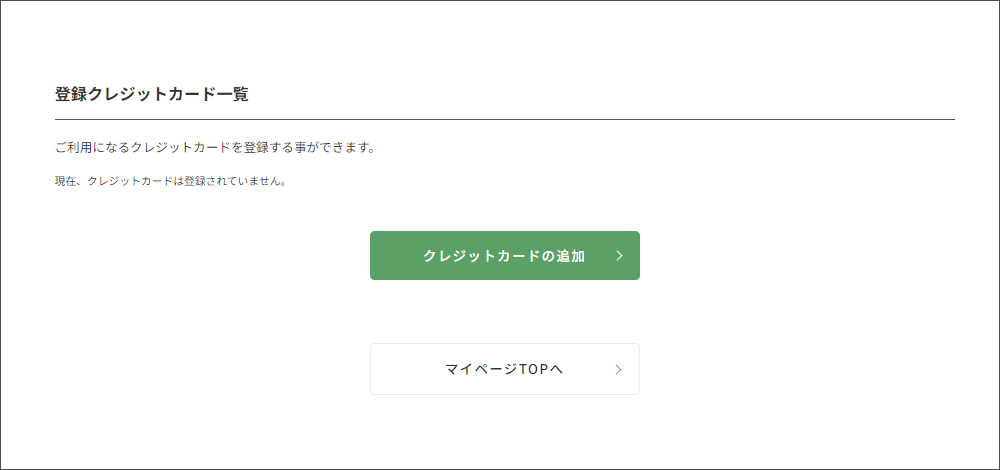Viewport: 1000px width, 470px height.
Task: Click the マイページTOPへ label text
Action: point(504,370)
